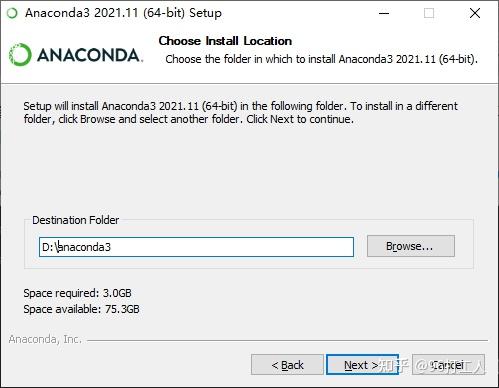Image resolution: width=499 pixels, height=388 pixels.
Task: Click the greyed-out maximize button
Action: click(x=429, y=13)
